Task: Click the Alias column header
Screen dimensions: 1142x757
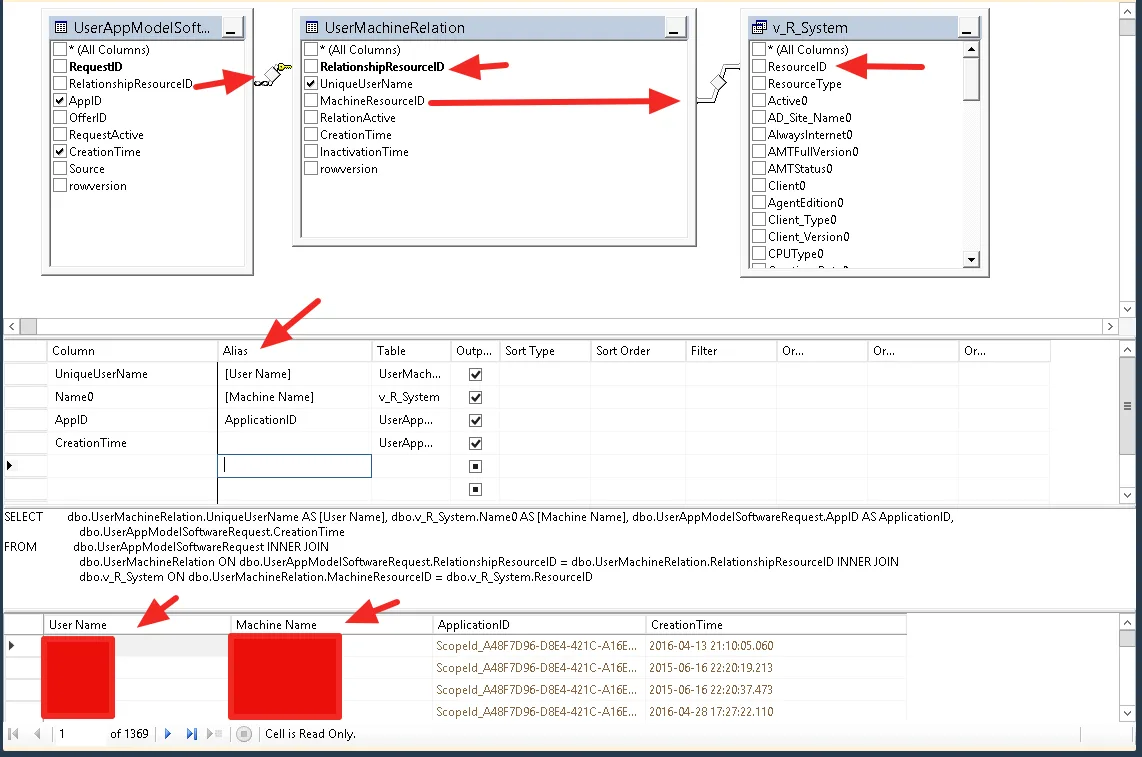Action: 295,350
